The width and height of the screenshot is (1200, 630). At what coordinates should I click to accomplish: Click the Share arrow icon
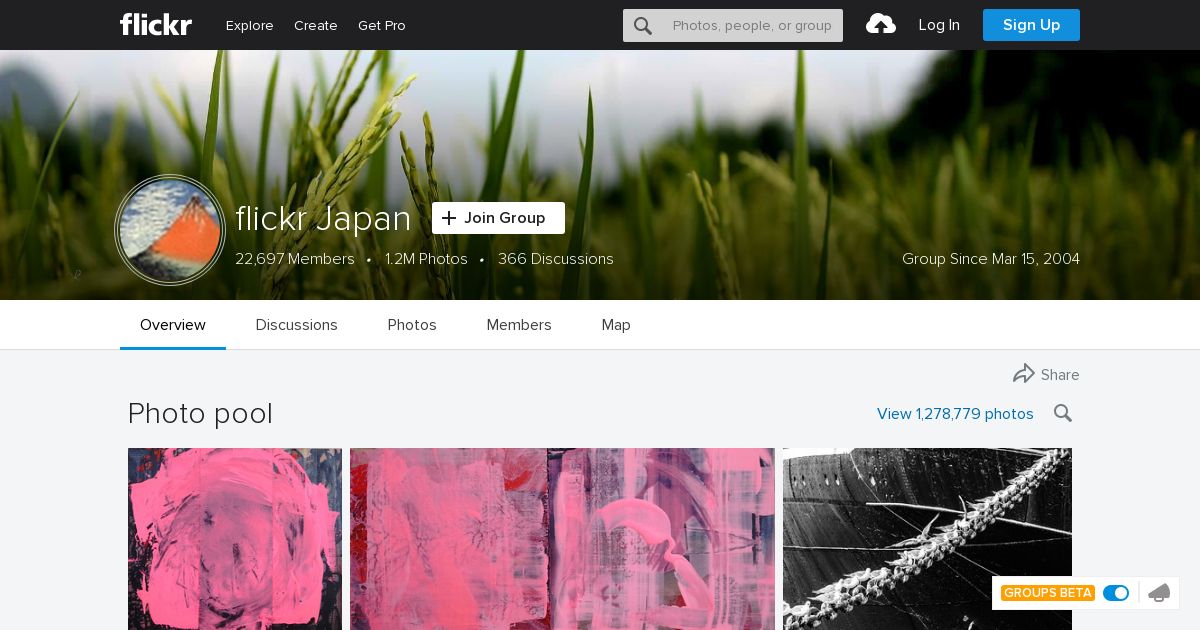coord(1024,374)
